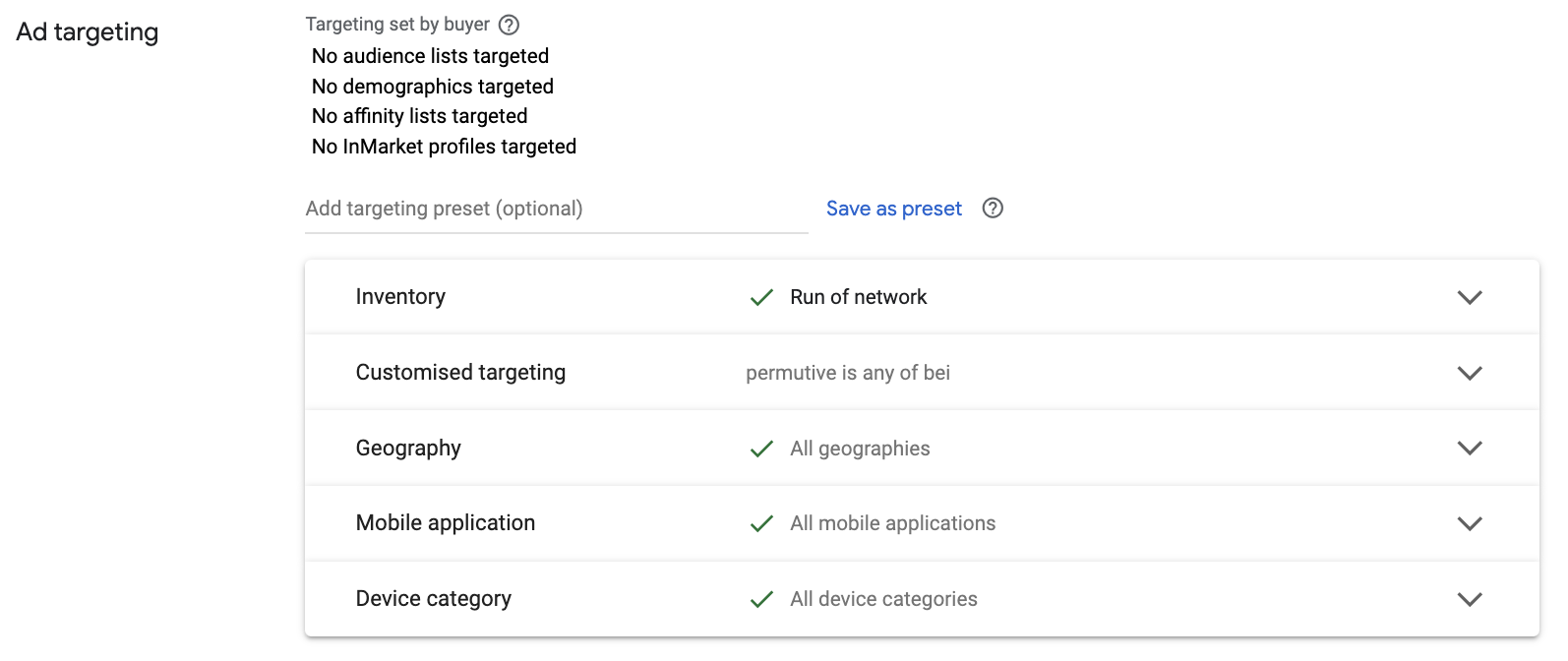This screenshot has width=1568, height=661.
Task: Click green checkmark beside All geographies
Action: (x=761, y=449)
